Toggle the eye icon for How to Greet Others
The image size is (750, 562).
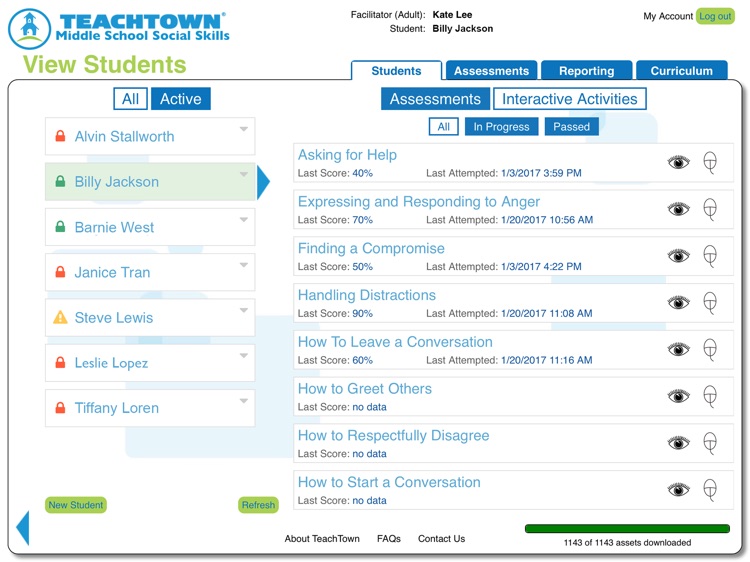678,396
